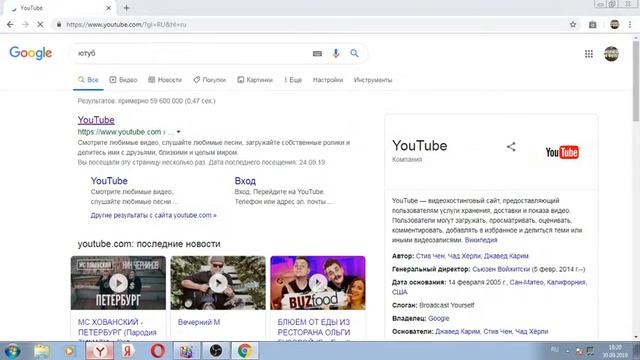The image size is (640, 360).
Task: Open the Google owner link
Action: coord(438,318)
